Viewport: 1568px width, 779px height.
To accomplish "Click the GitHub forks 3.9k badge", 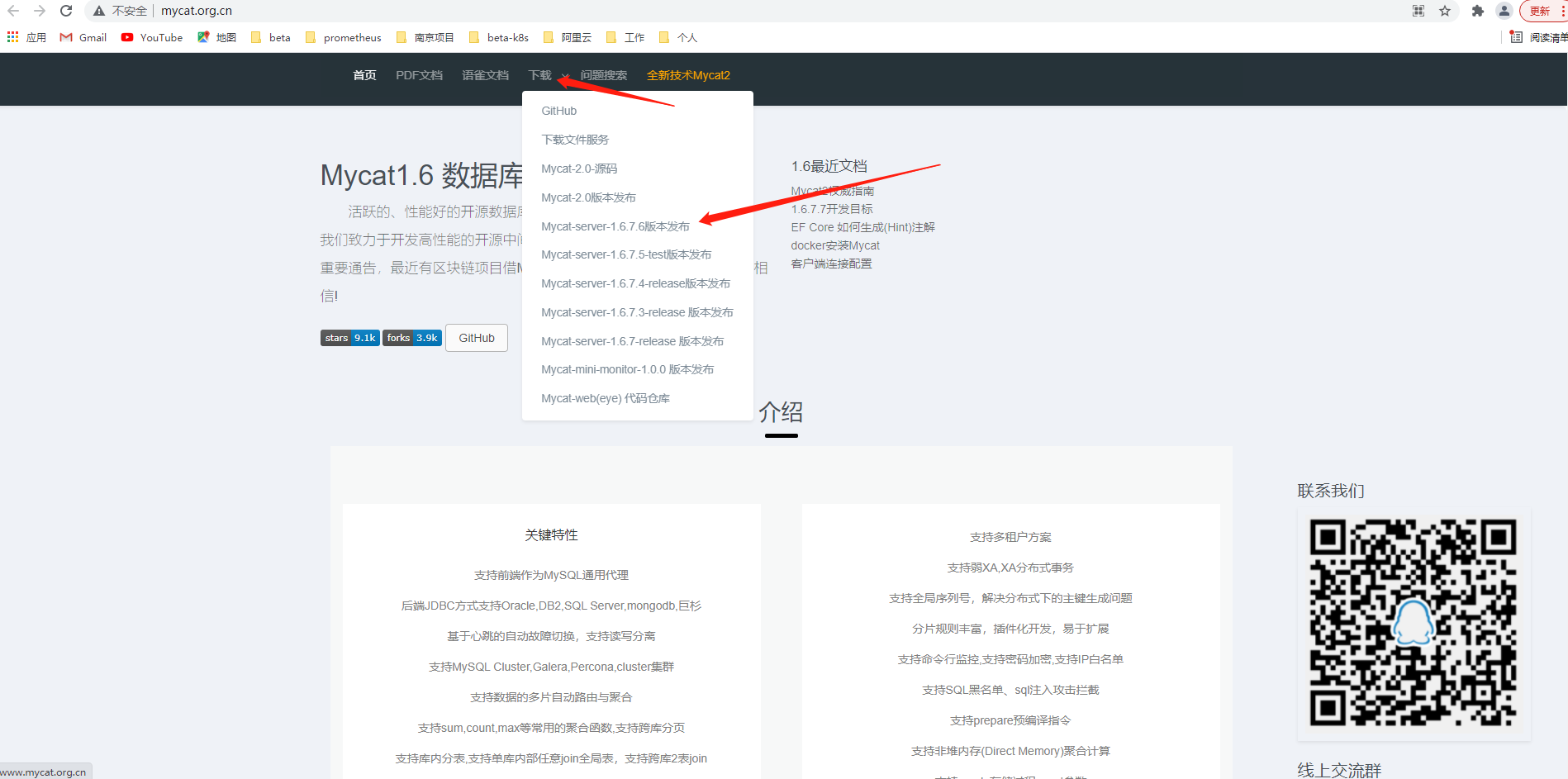I will (x=412, y=338).
